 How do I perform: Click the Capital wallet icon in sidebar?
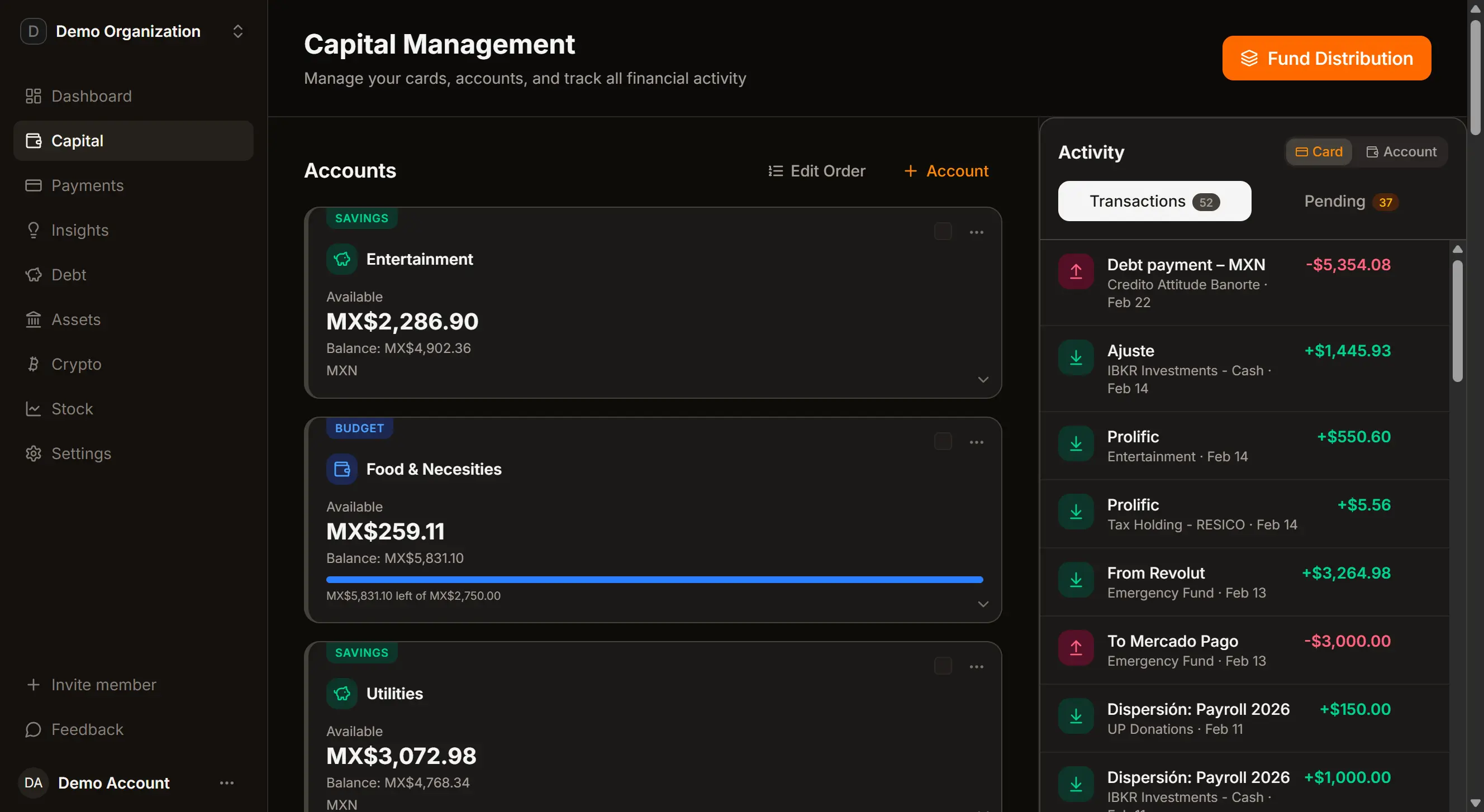(x=34, y=141)
